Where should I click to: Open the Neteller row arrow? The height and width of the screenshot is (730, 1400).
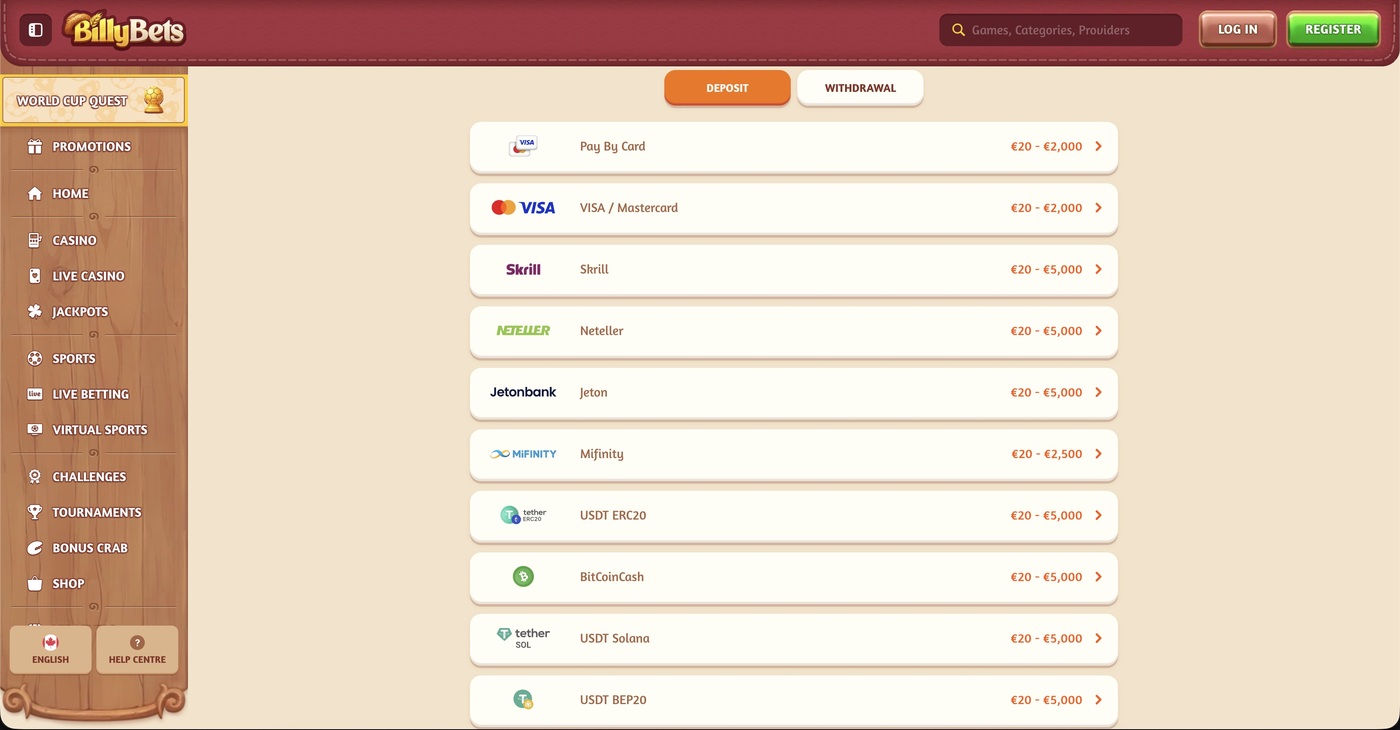coord(1098,331)
